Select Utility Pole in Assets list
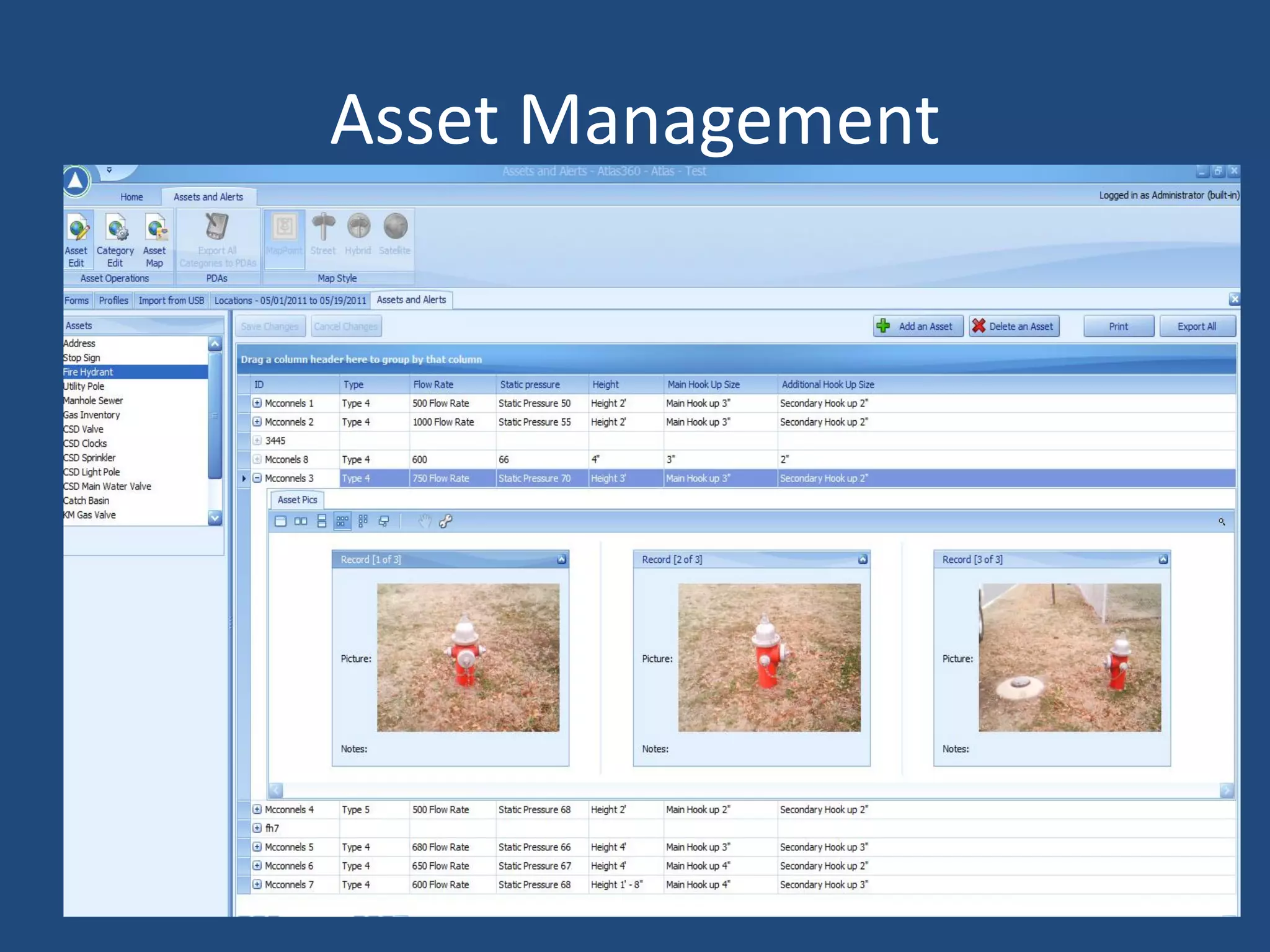 84,386
